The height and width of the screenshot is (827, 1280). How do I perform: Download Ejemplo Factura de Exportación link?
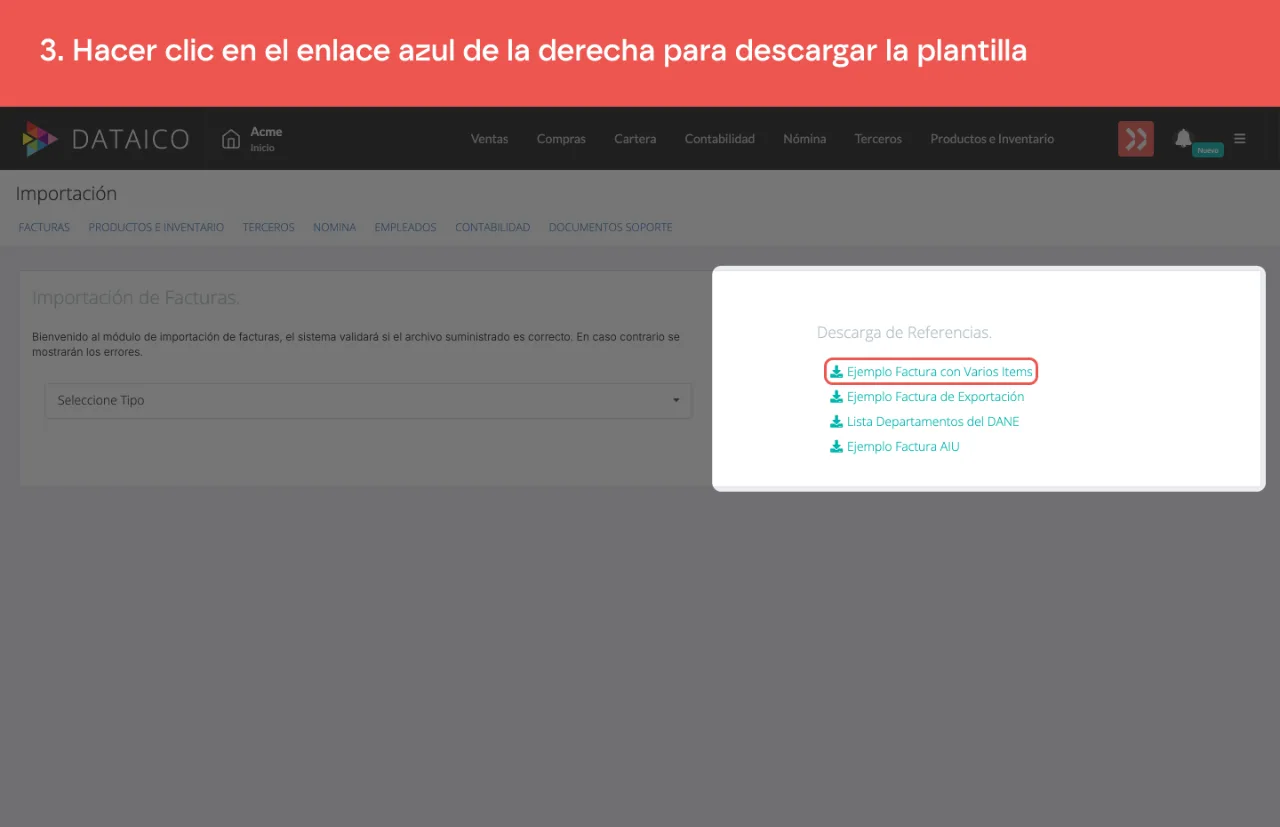[x=935, y=397]
